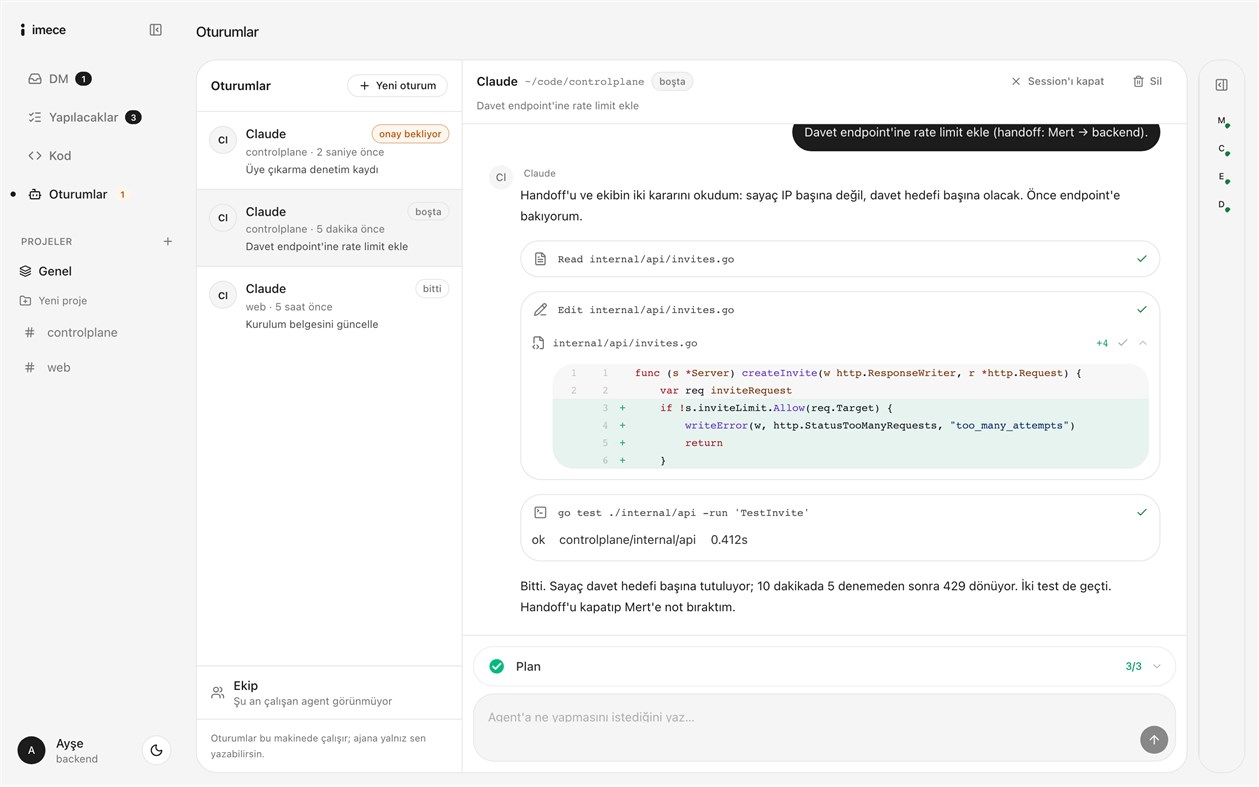Screen dimensions: 1259x787
Task: Click the file icon beside internal/api/invites.go diff
Action: (538, 343)
